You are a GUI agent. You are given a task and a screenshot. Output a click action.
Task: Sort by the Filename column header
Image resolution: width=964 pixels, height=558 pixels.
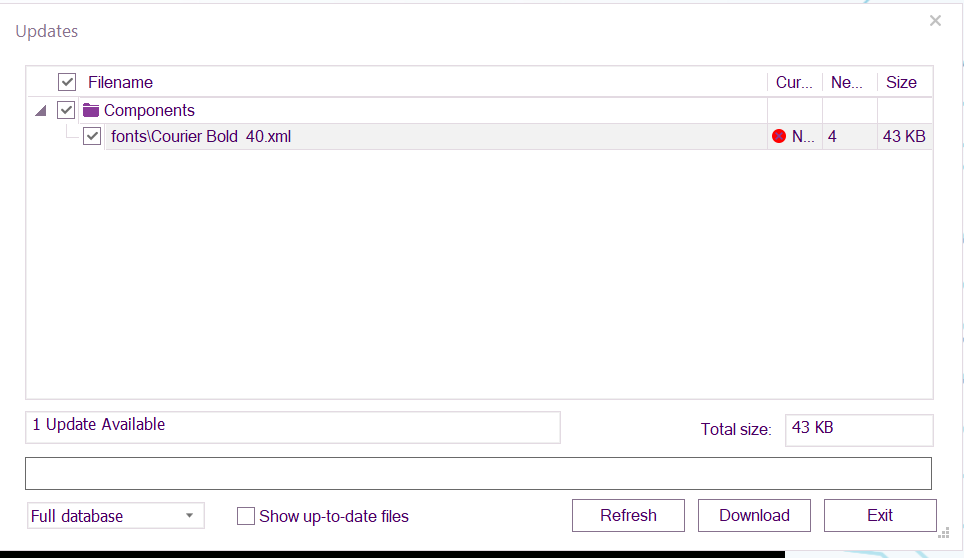[x=120, y=82]
